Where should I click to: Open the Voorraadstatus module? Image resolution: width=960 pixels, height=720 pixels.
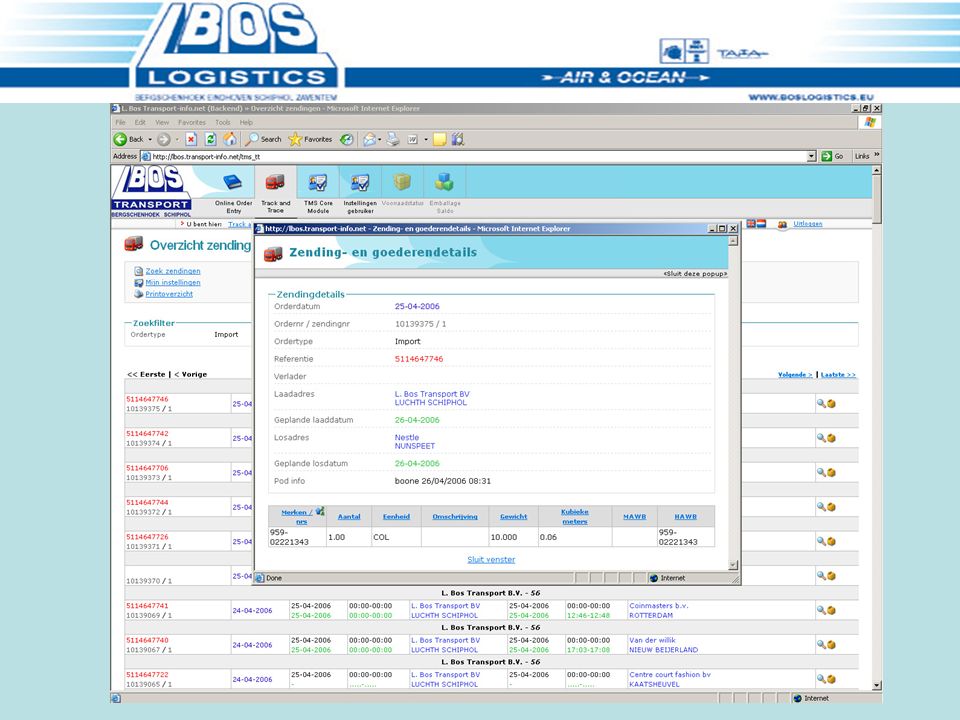[402, 189]
